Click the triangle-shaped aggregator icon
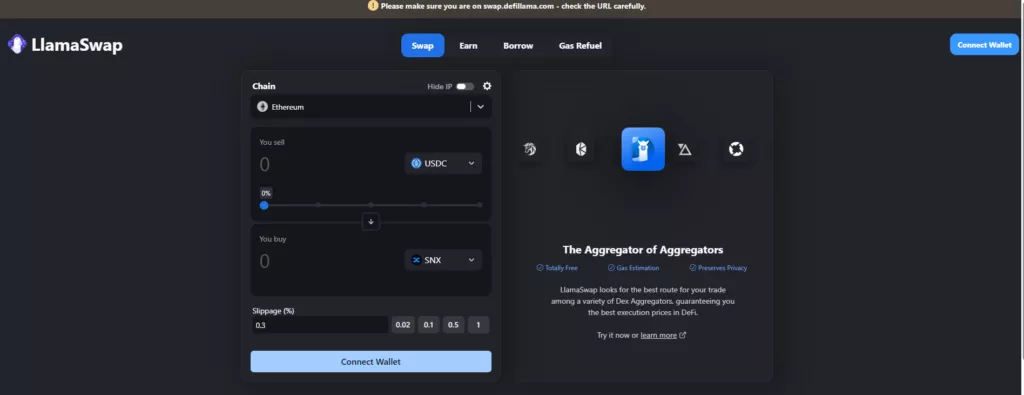 tap(684, 150)
